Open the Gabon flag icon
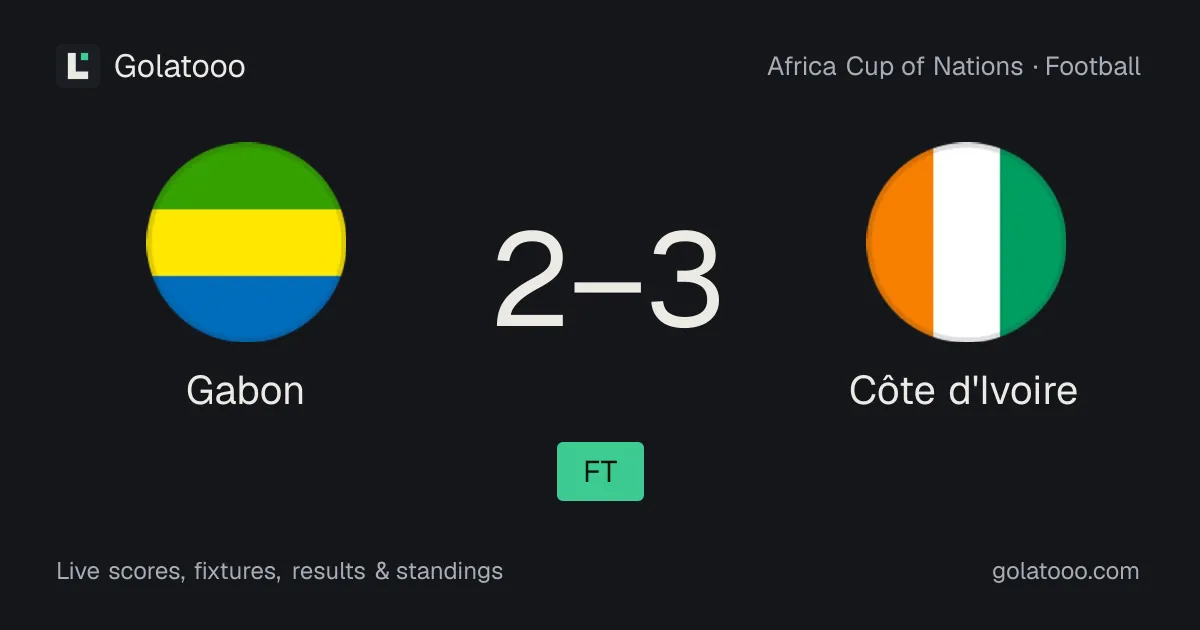 246,242
